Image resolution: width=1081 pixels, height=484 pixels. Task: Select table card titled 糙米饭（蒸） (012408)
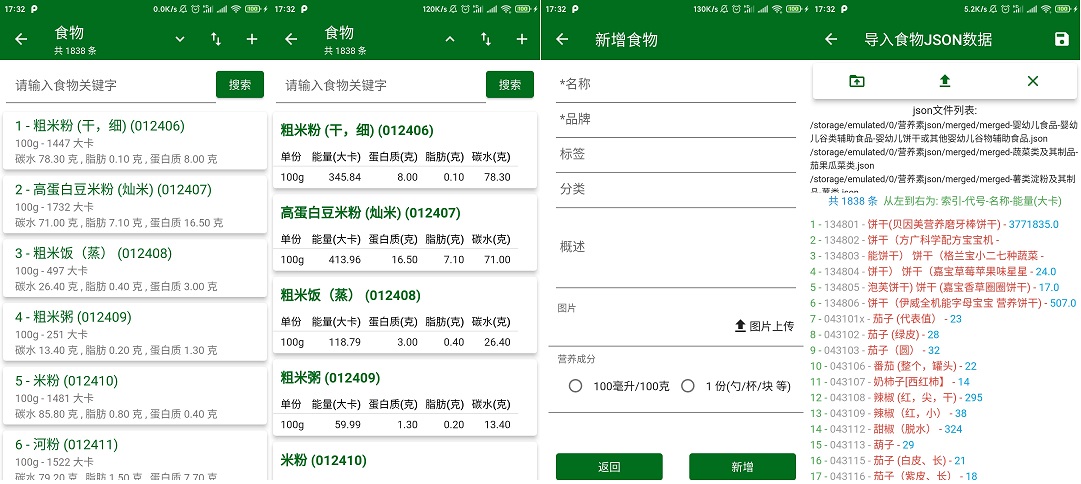[405, 315]
